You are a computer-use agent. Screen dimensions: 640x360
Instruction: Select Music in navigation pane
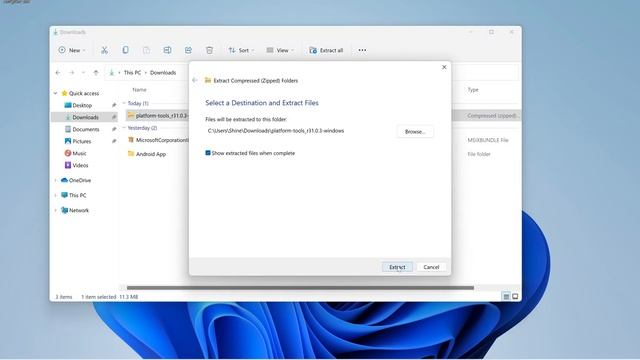(79, 153)
